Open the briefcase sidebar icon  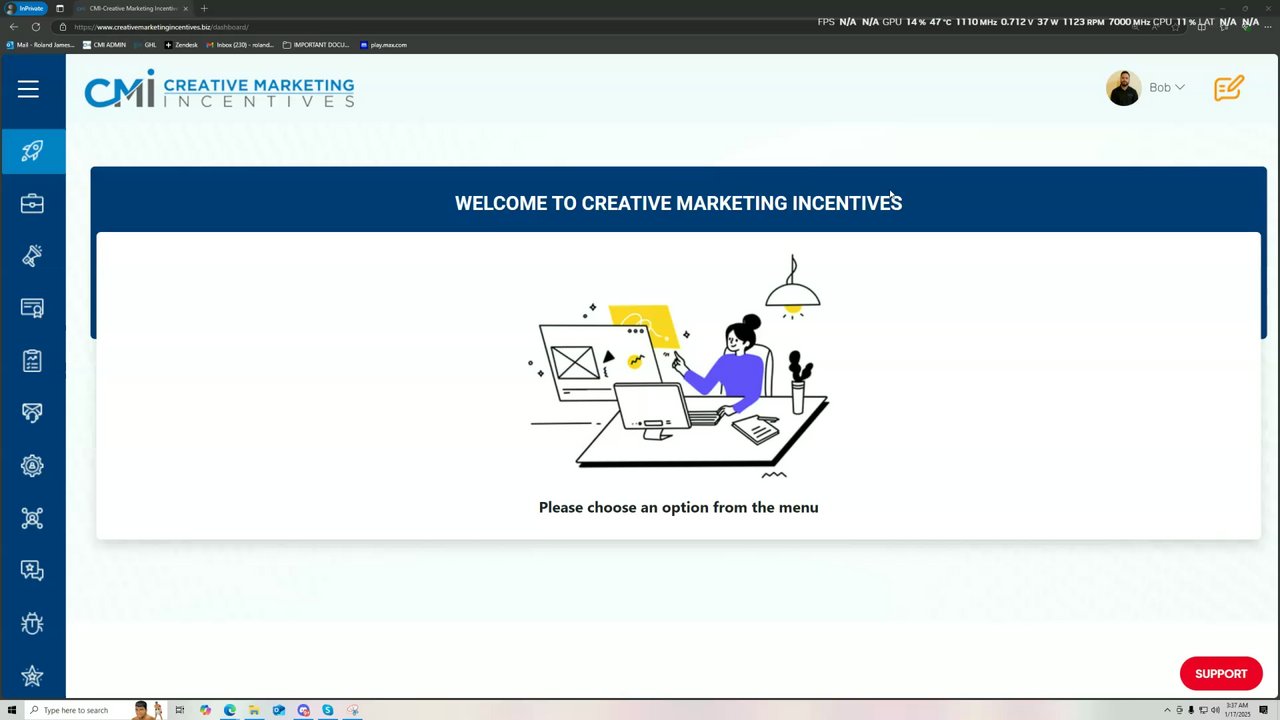[x=32, y=203]
